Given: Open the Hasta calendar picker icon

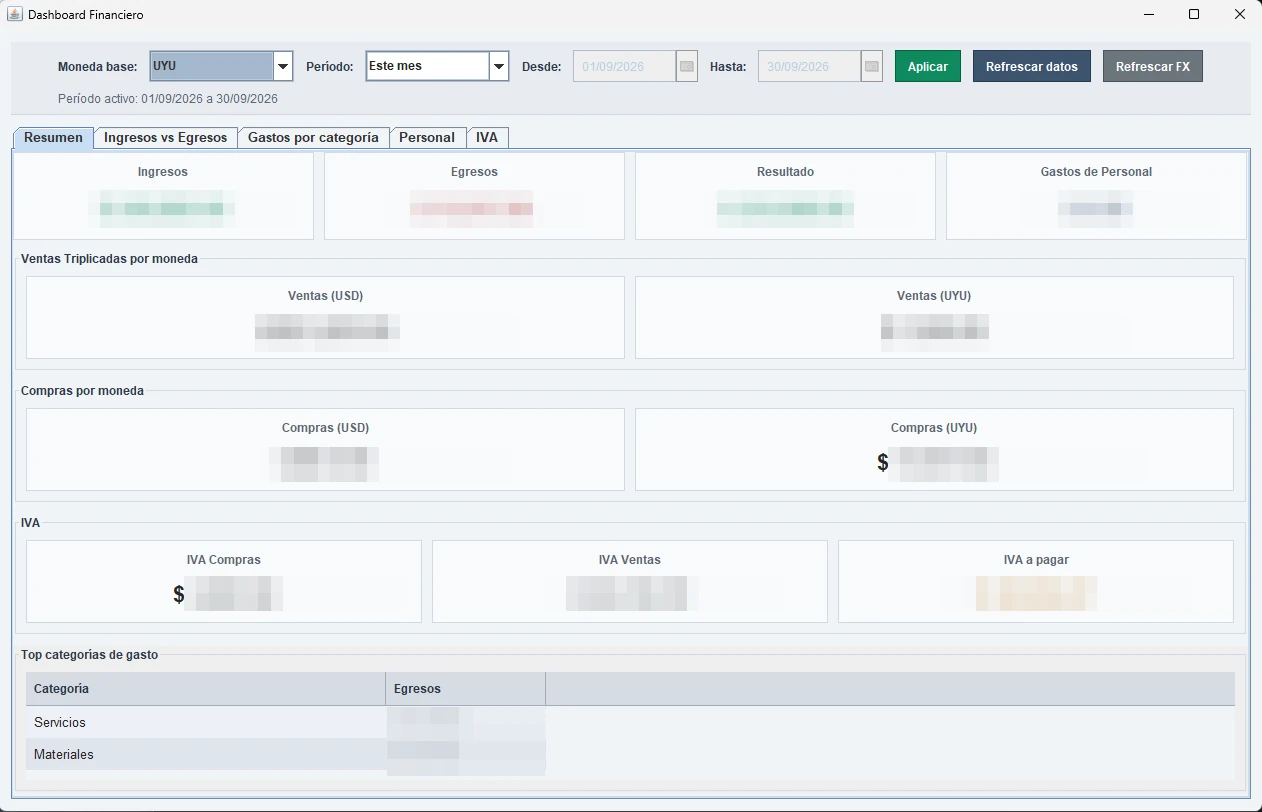Looking at the screenshot, I should (872, 66).
